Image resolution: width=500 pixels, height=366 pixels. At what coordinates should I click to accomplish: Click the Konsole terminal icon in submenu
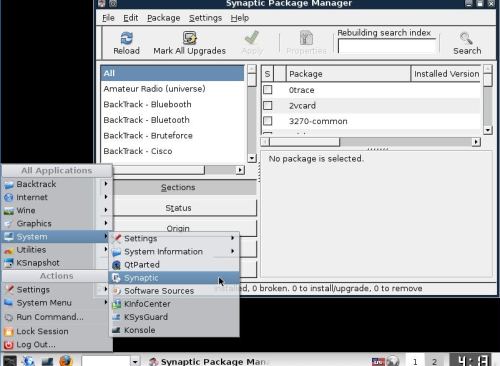point(116,330)
